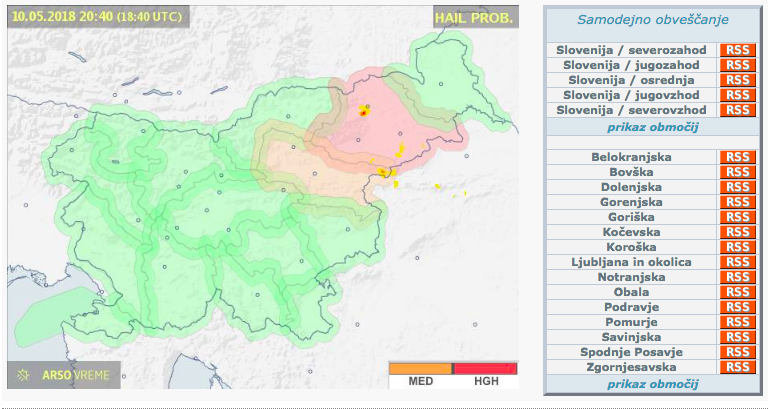Click RSS icon for Slovenija / severozahod
Screen dimensions: 768x409
pyautogui.click(x=737, y=50)
